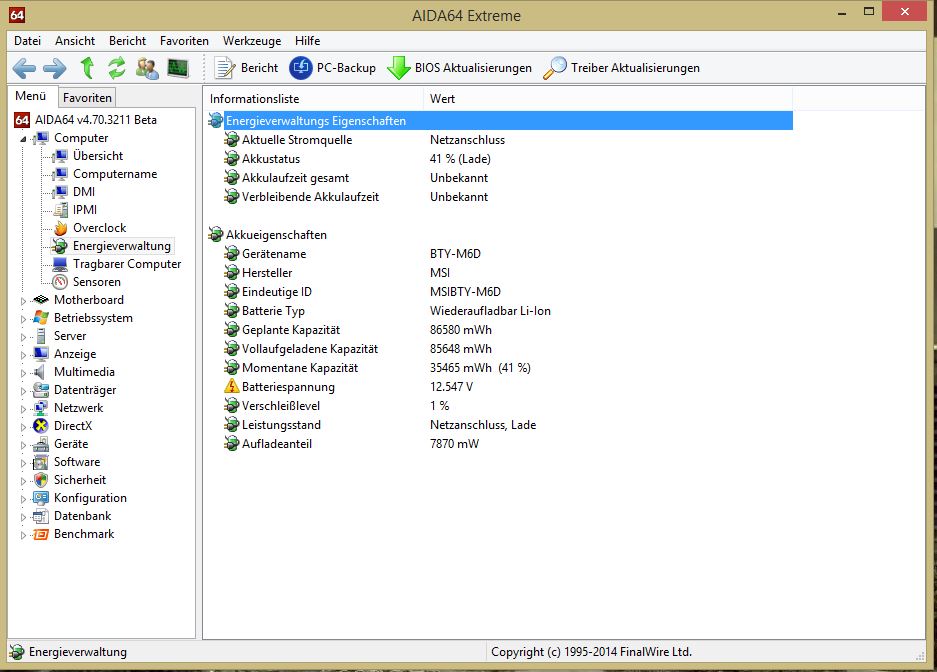Click the Server tower icon
937x672 pixels.
click(x=41, y=336)
